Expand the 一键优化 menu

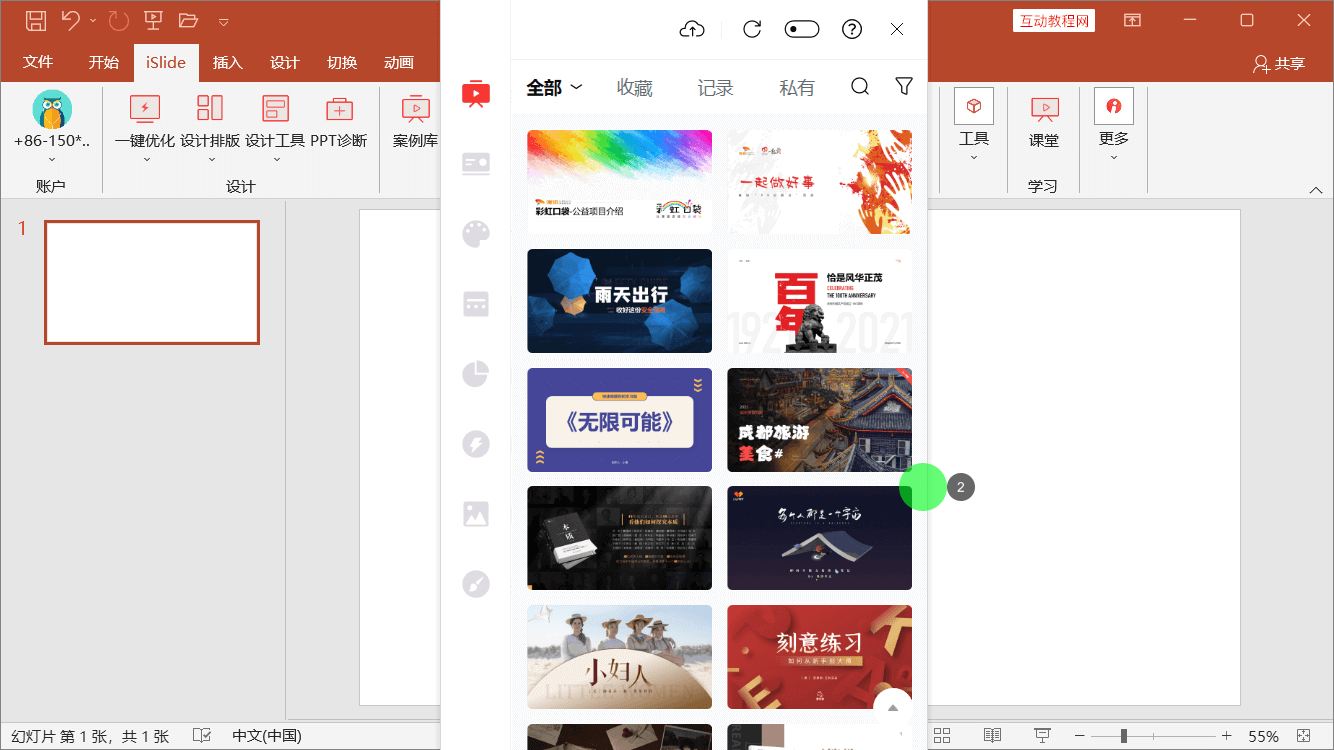tap(145, 128)
